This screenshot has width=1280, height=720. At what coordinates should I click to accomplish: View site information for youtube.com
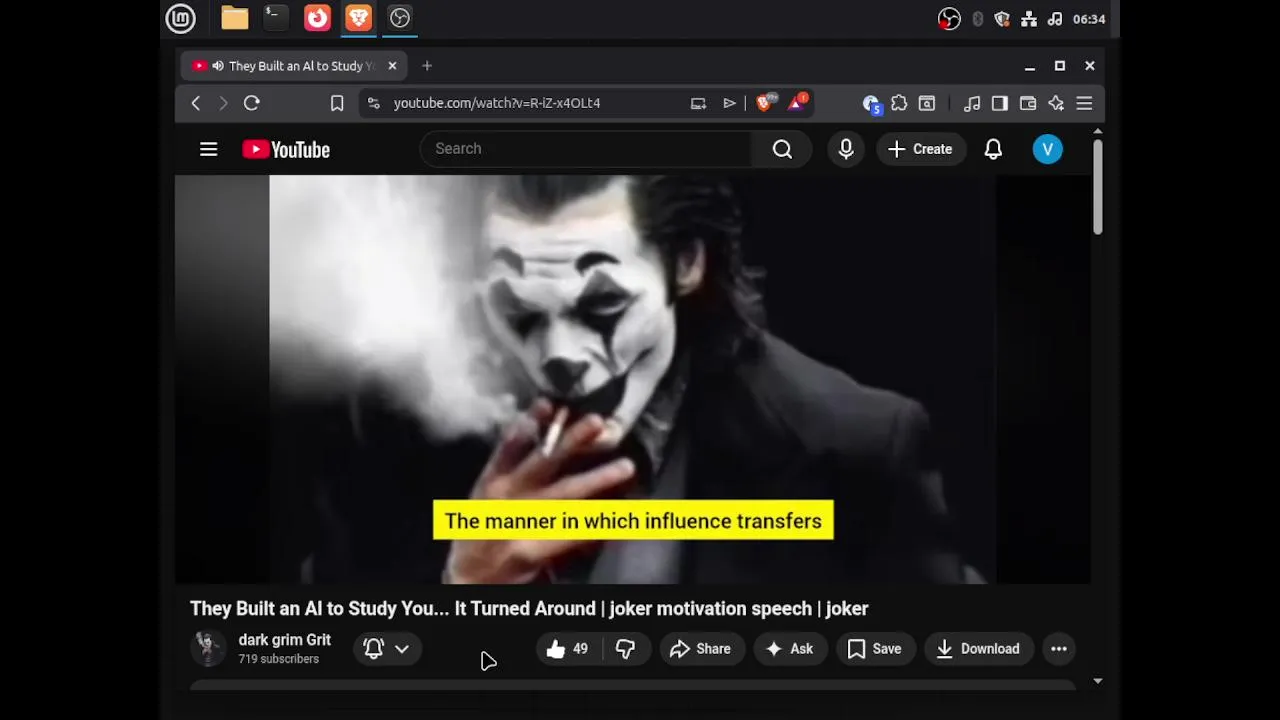[373, 103]
